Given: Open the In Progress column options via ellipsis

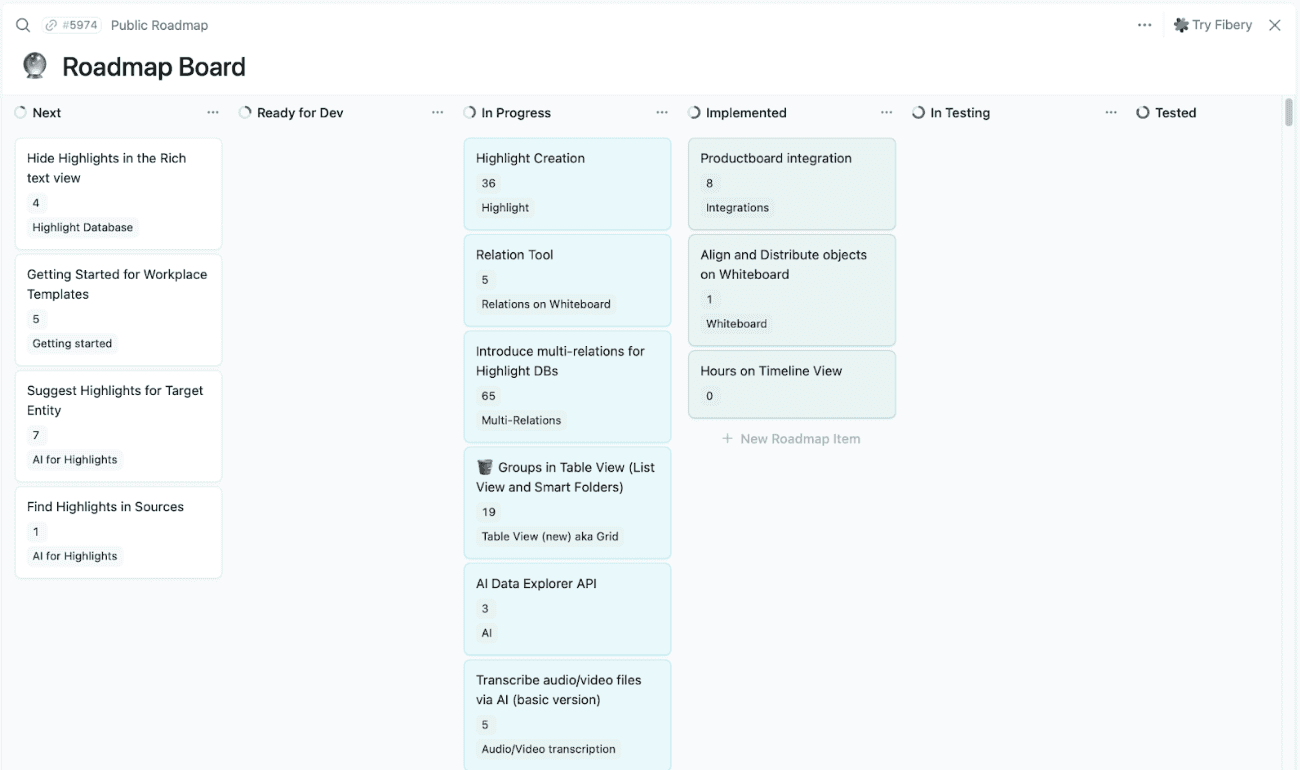Looking at the screenshot, I should 661,112.
